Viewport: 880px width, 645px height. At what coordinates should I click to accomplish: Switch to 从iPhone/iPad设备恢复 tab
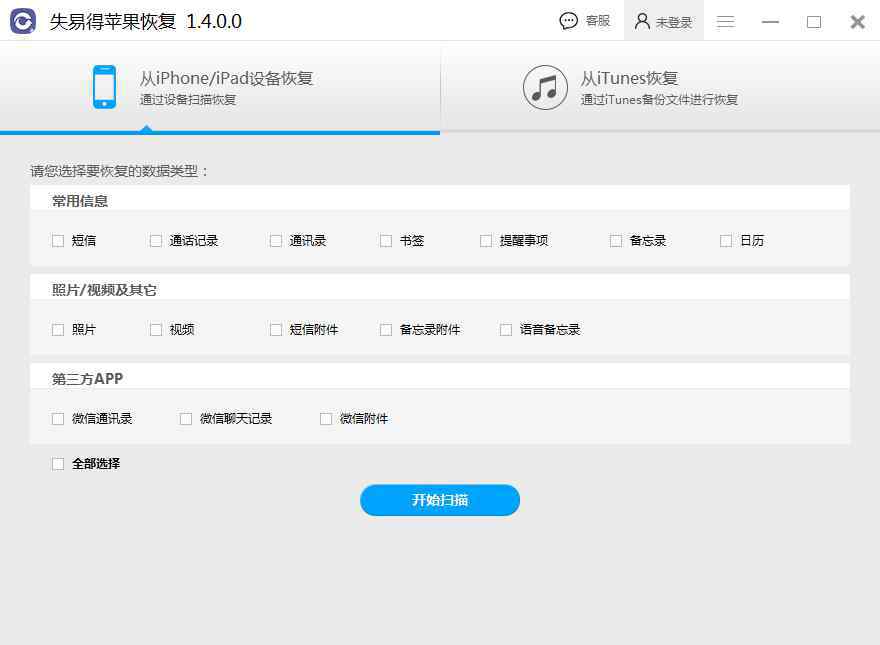[220, 88]
